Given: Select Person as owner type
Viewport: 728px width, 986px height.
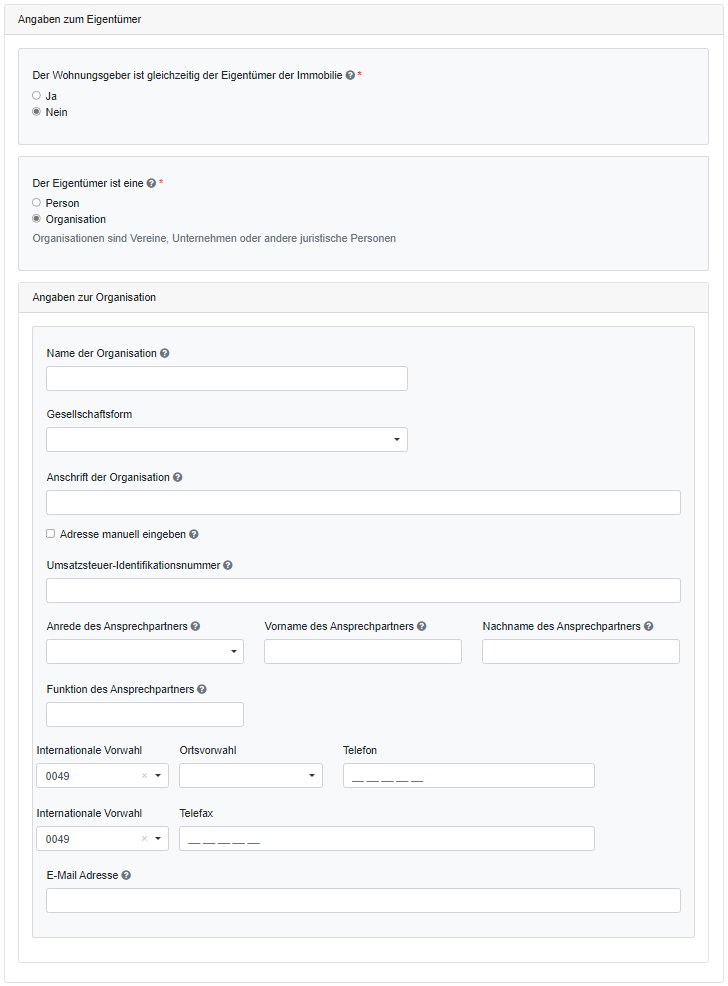Looking at the screenshot, I should click(37, 203).
